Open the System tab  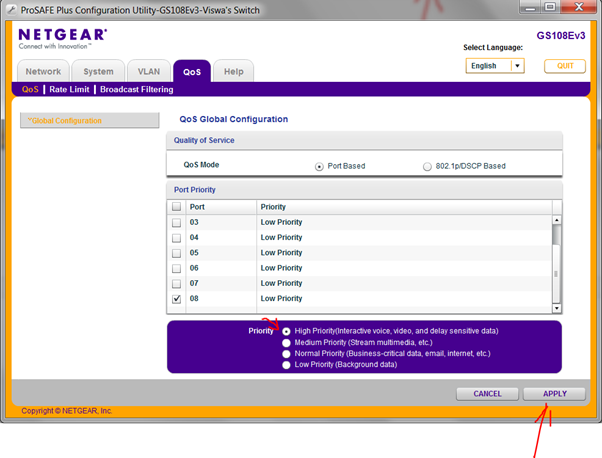tap(98, 71)
